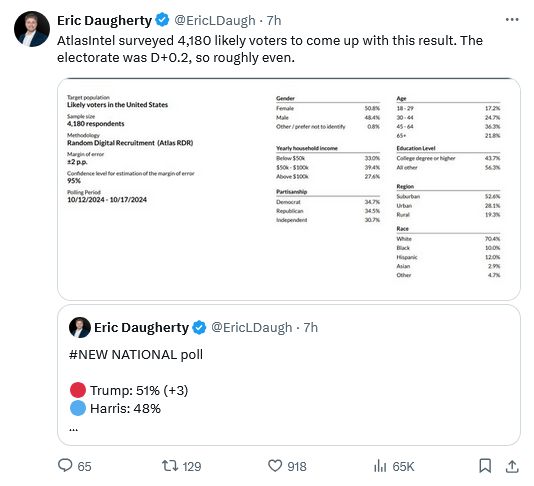Expand quoted tweet at the ellipsis
The height and width of the screenshot is (486, 534).
click(74, 429)
